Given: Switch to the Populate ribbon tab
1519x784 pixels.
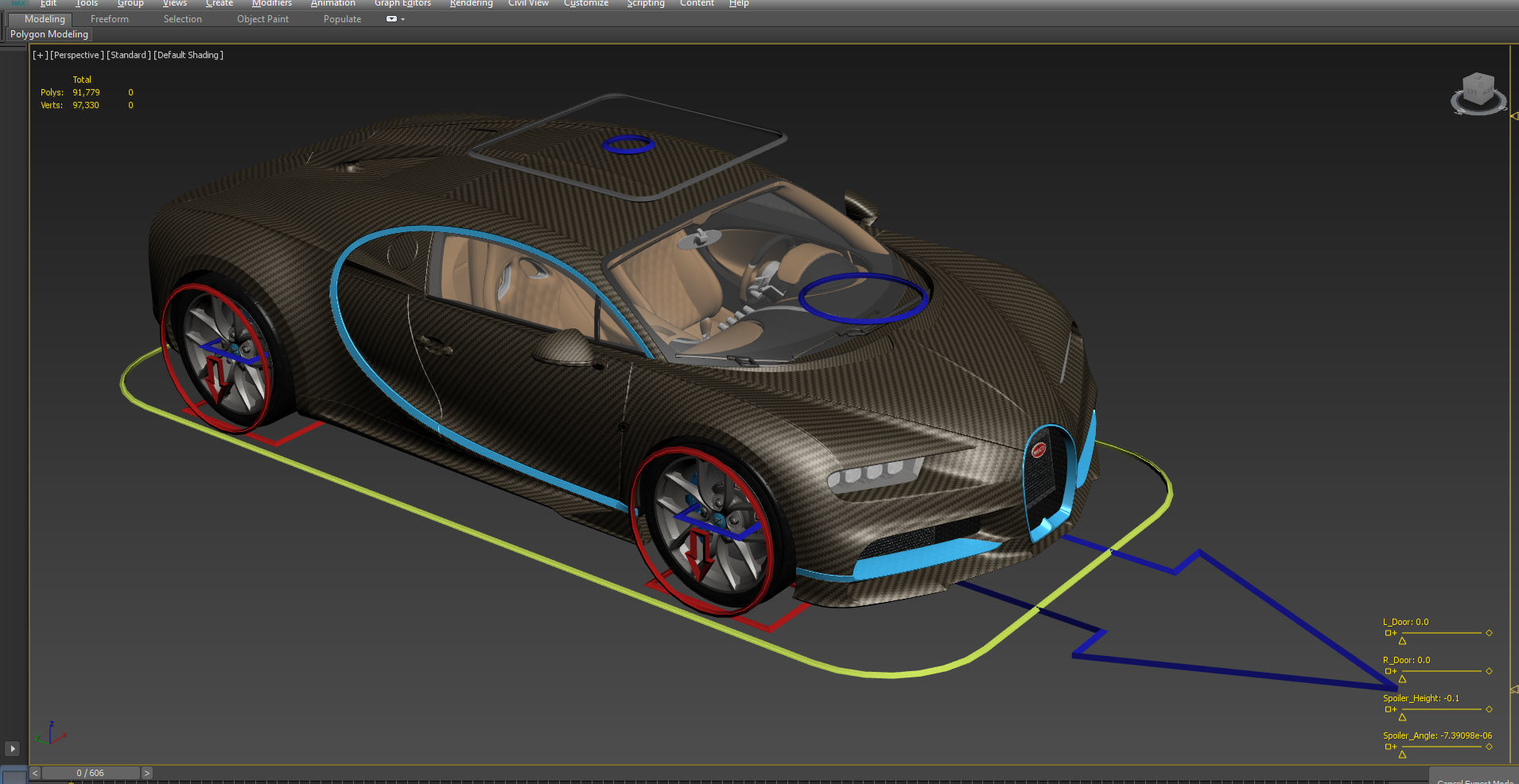Looking at the screenshot, I should 342,19.
